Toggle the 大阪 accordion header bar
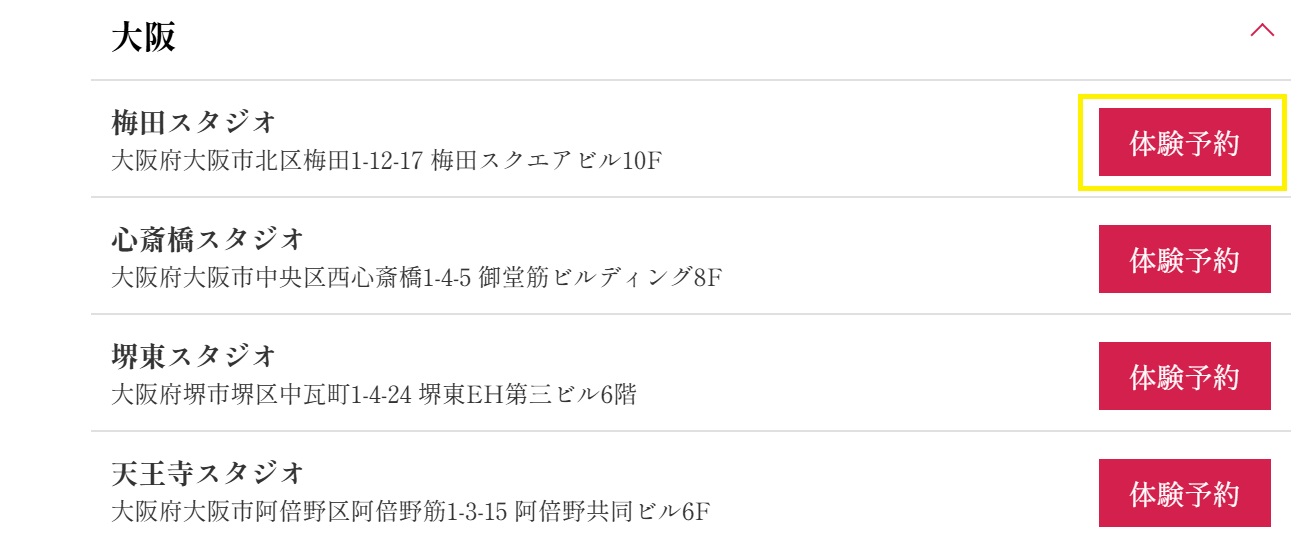1313x541 pixels. 690,38
